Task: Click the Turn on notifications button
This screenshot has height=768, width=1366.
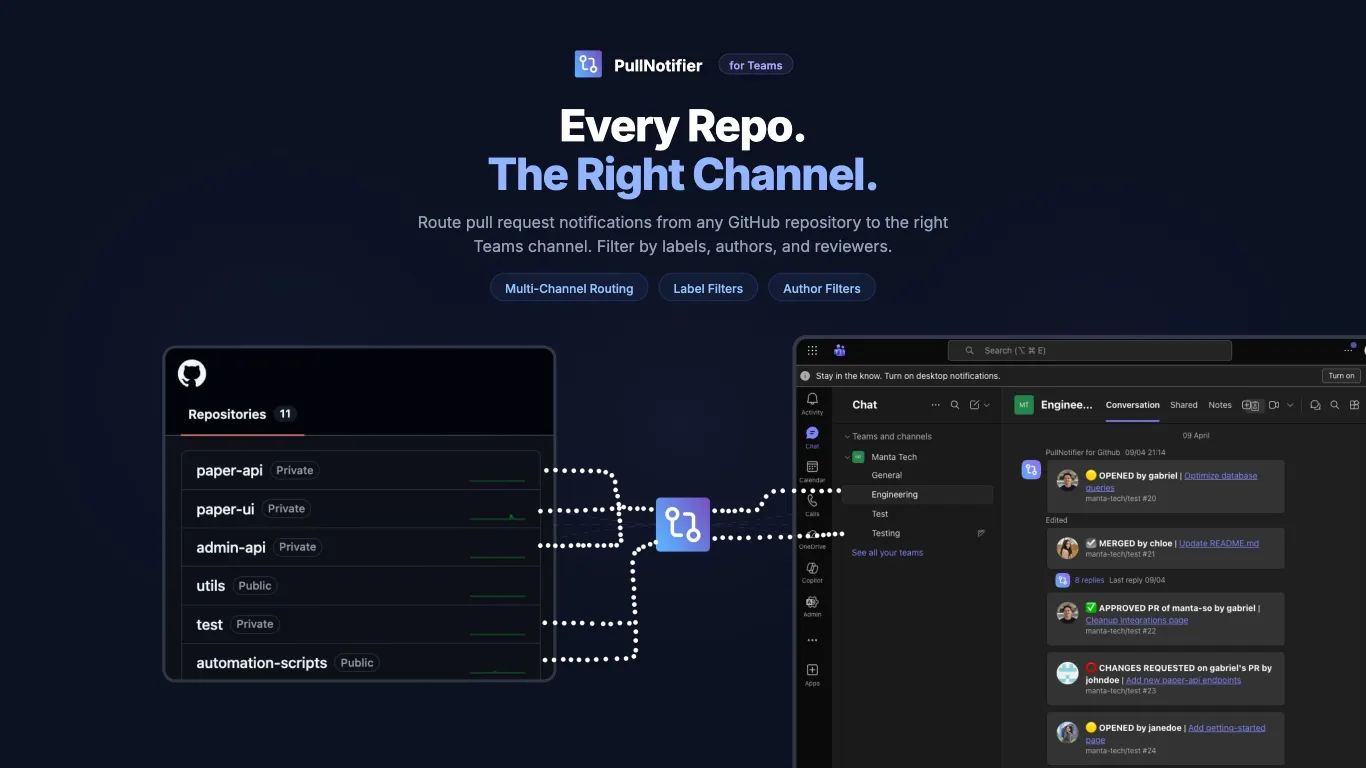Action: click(x=1341, y=376)
